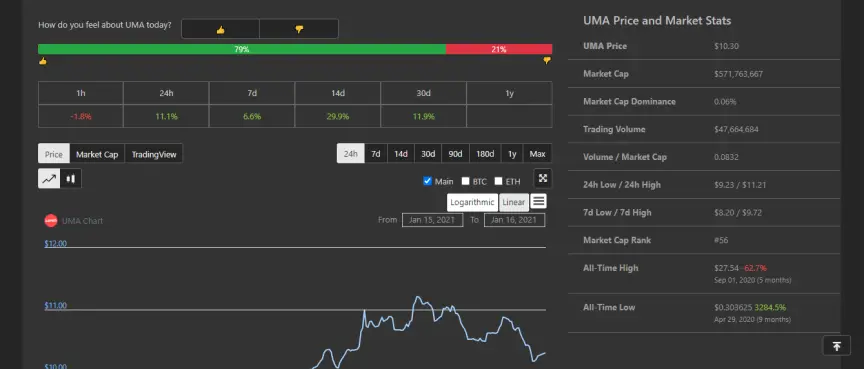The height and width of the screenshot is (369, 864).
Task: Click the Market Cap Dominance value 0.06%
Action: pos(725,101)
